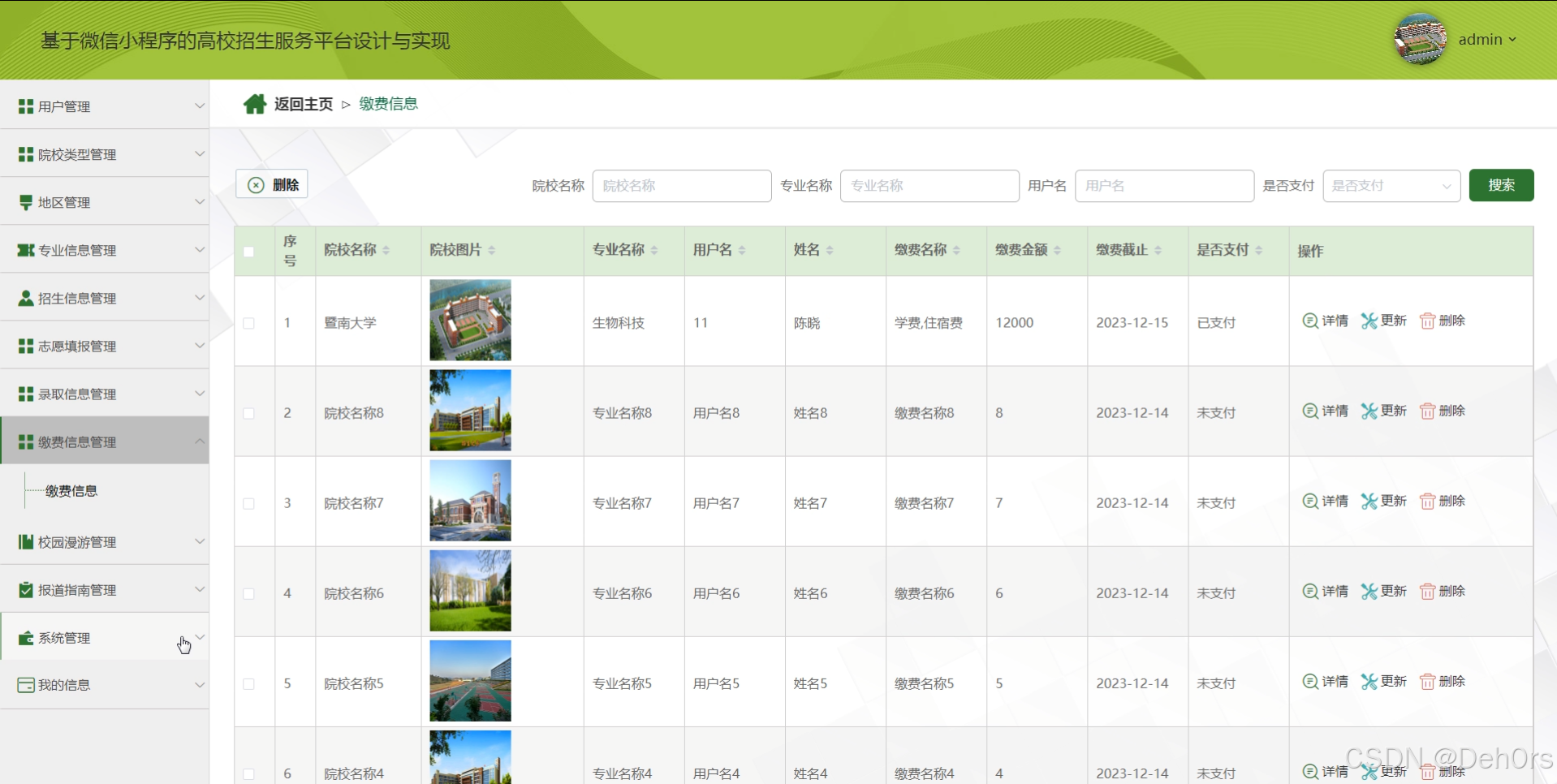This screenshot has width=1557, height=784.
Task: Click 删除 trash icon for 院校名称6 row
Action: coord(1427,591)
